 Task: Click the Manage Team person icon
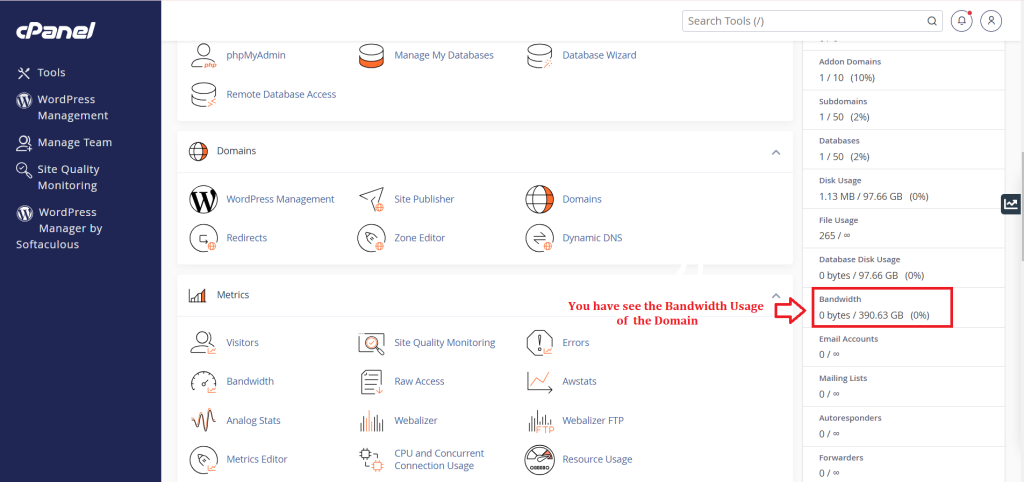[x=24, y=142]
